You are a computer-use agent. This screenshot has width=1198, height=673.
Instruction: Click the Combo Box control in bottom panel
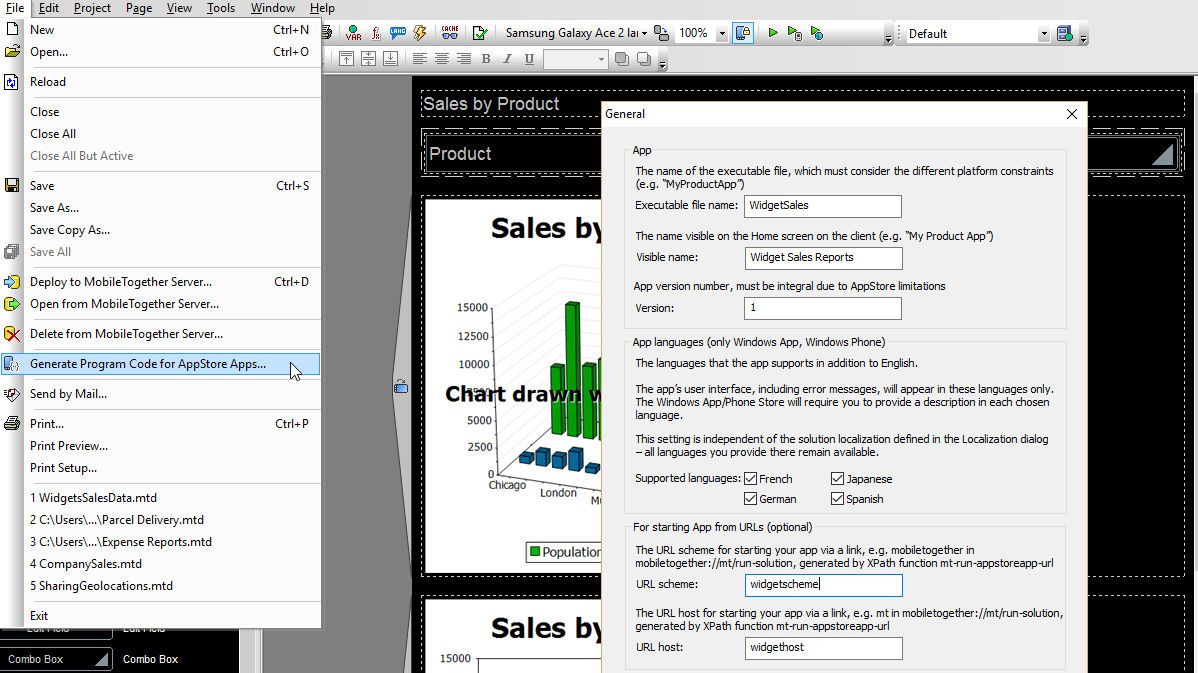[57, 659]
